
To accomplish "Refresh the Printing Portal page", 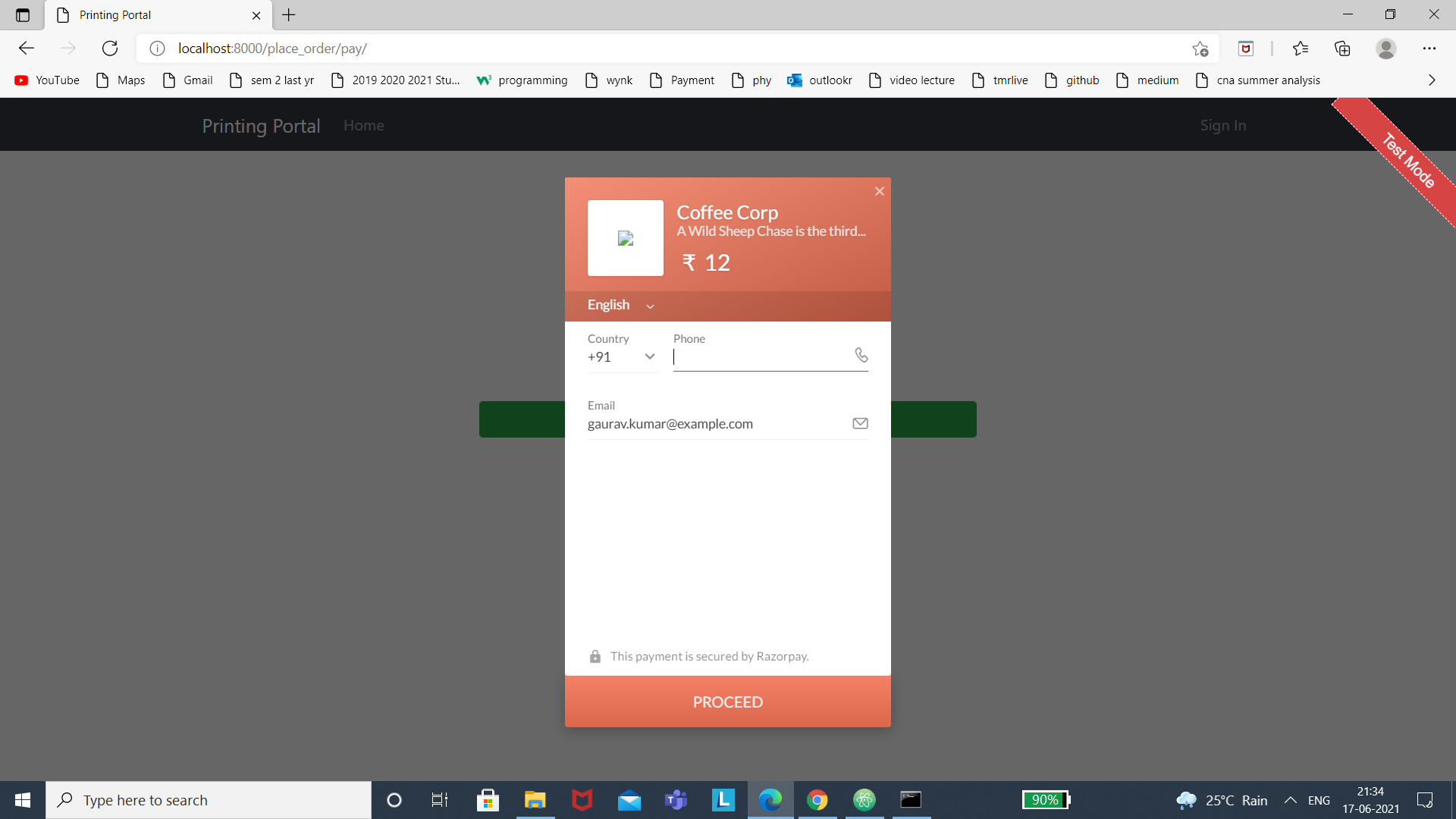I will 109,48.
